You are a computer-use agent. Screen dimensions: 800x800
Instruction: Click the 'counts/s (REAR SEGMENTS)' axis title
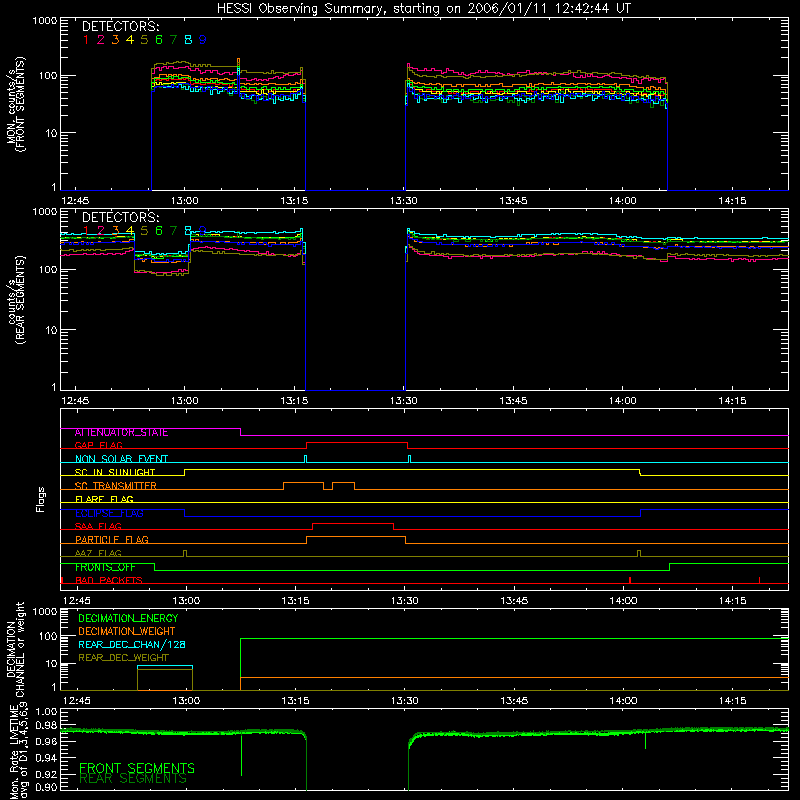tap(16, 300)
